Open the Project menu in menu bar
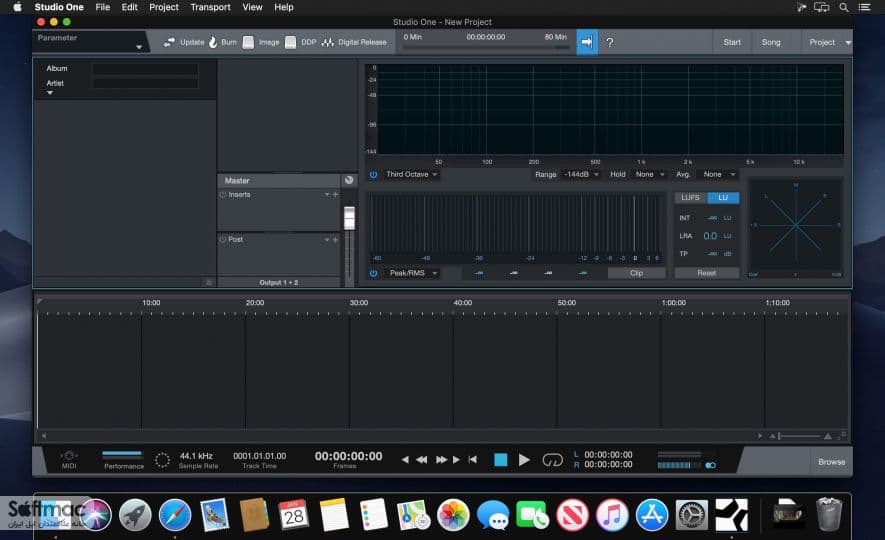This screenshot has height=540, width=885. click(x=164, y=7)
